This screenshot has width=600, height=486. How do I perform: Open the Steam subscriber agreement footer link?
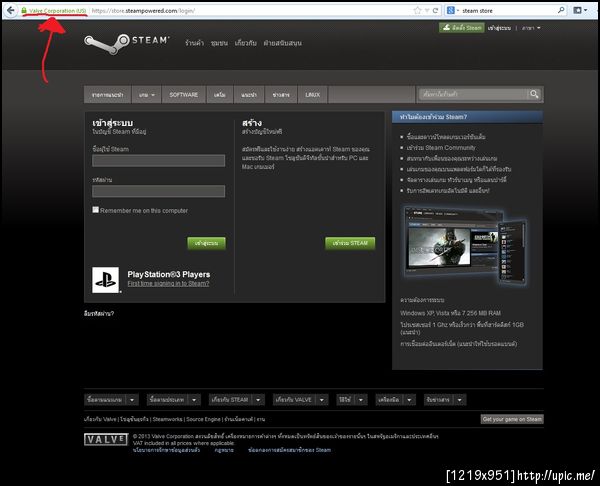[290, 450]
